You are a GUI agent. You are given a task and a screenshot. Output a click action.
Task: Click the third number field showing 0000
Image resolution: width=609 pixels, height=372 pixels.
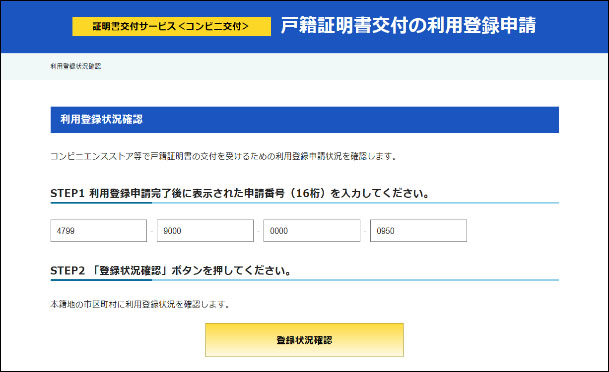312,231
